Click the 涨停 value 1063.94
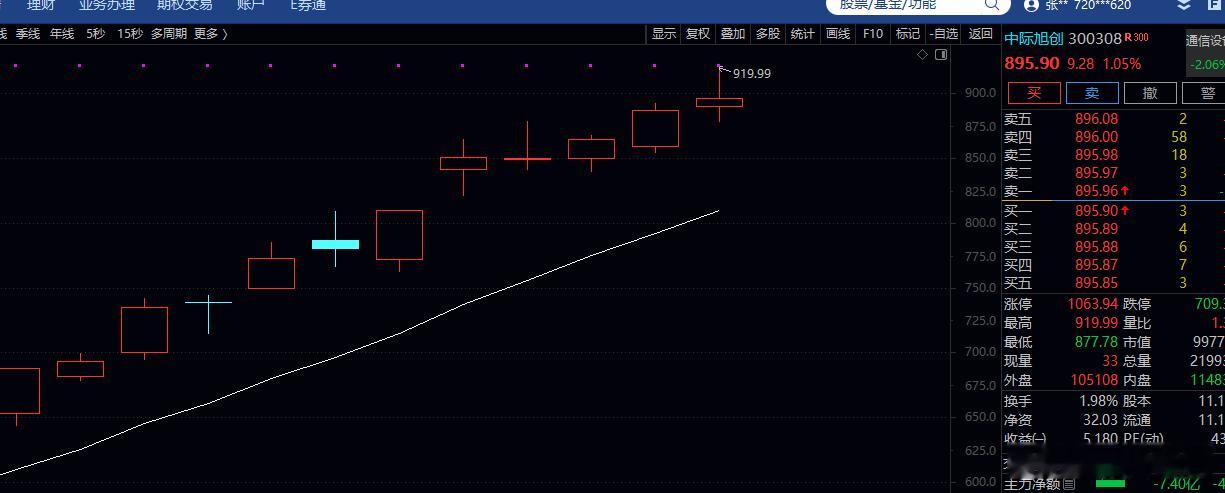This screenshot has height=493, width=1225. [1093, 304]
